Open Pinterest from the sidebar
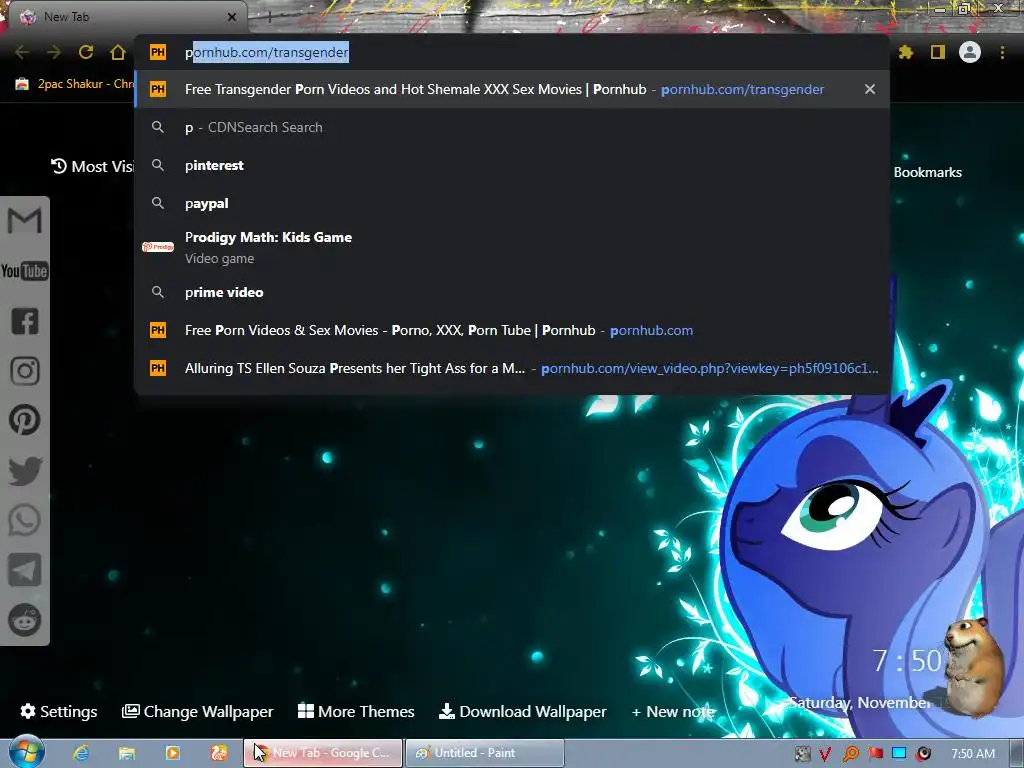Image resolution: width=1024 pixels, height=768 pixels. (25, 420)
